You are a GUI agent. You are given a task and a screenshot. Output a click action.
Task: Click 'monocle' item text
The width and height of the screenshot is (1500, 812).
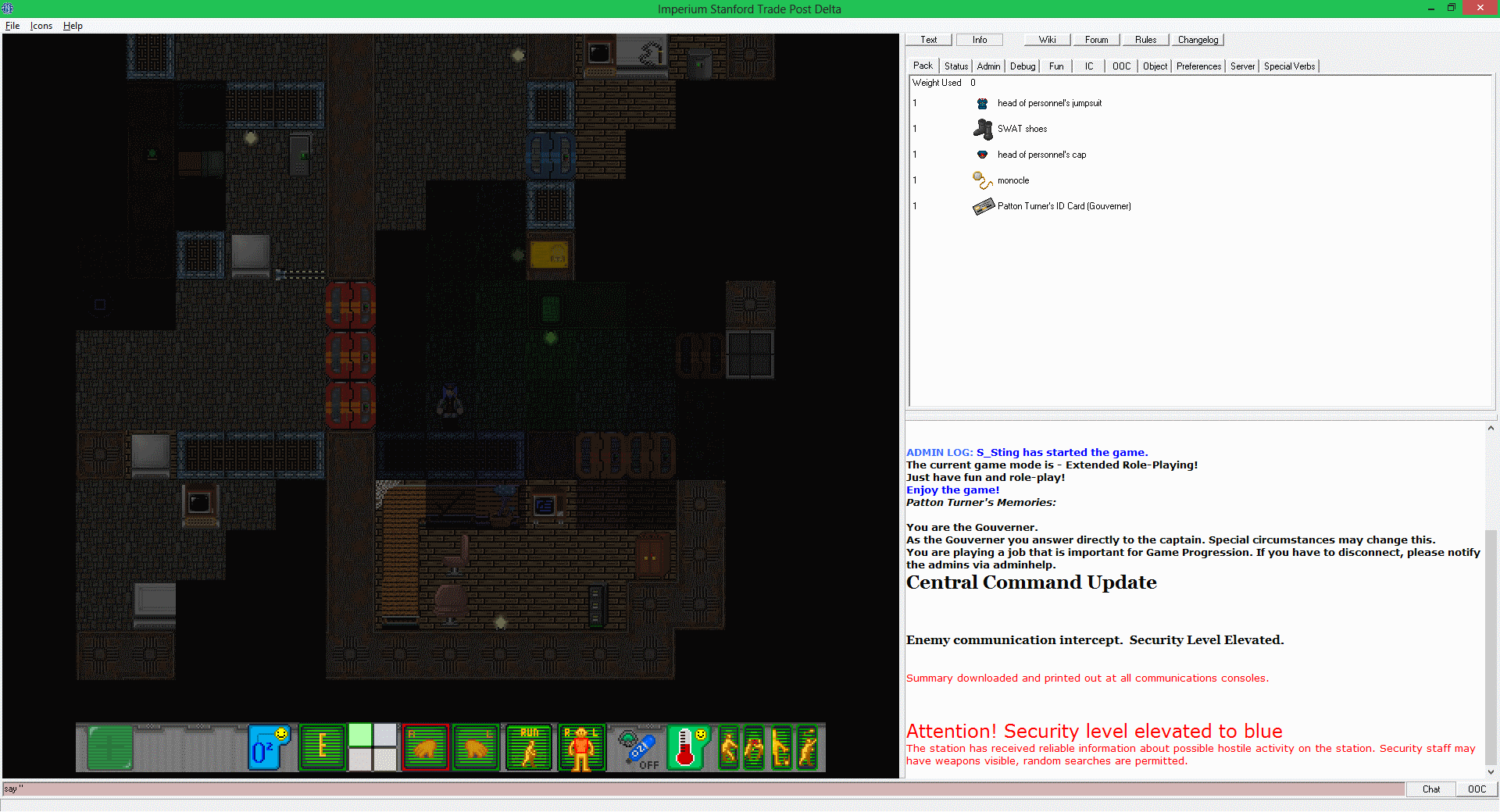pyautogui.click(x=1012, y=180)
